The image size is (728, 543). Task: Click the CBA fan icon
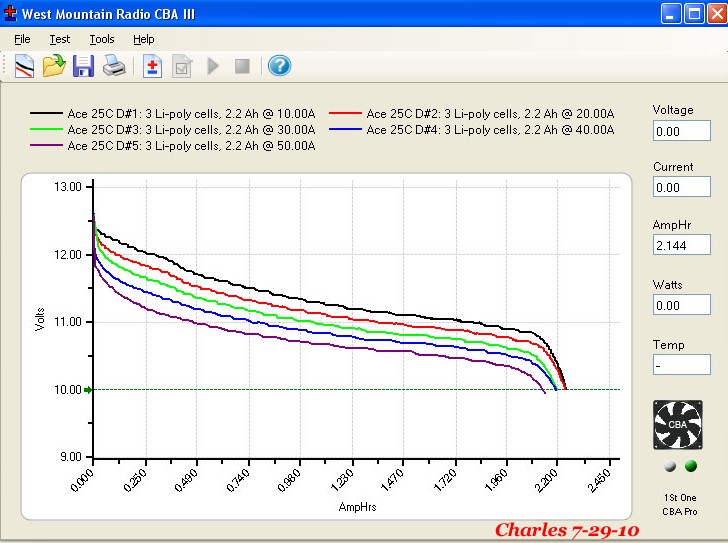coord(677,425)
